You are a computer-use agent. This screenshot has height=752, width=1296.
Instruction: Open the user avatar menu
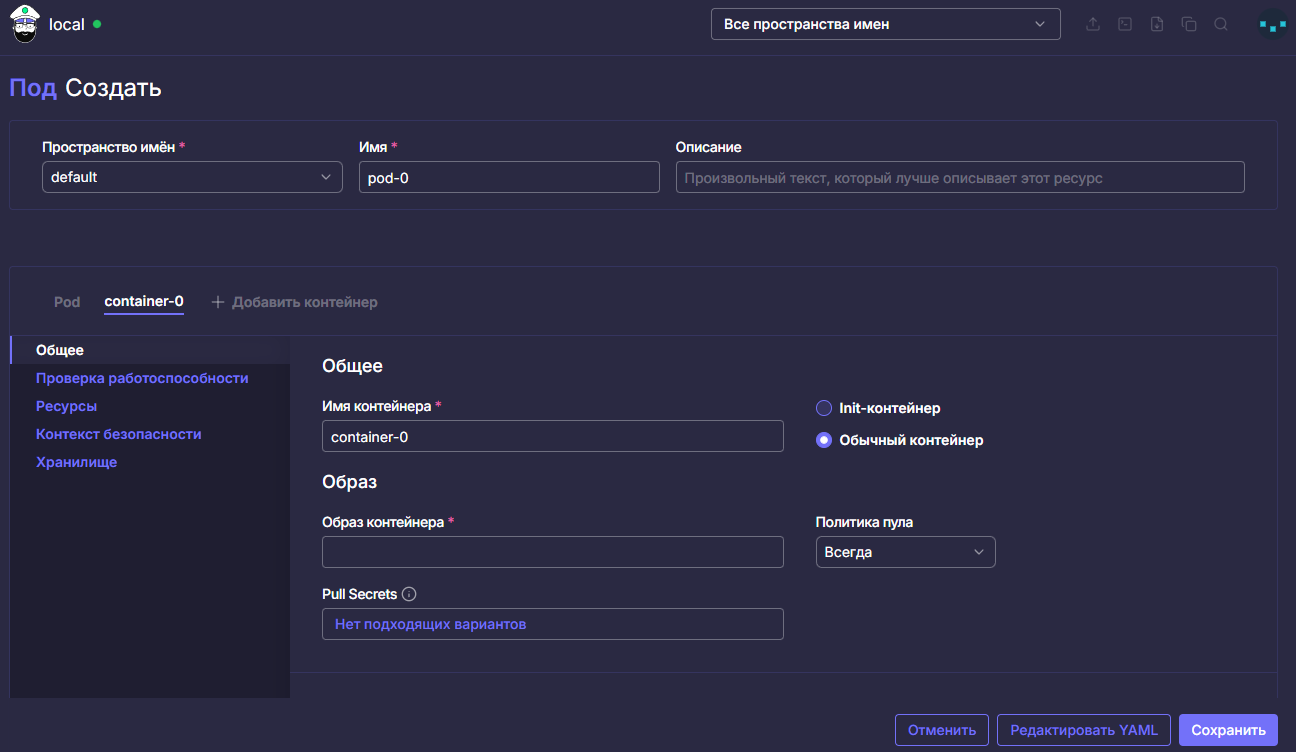coord(1272,24)
